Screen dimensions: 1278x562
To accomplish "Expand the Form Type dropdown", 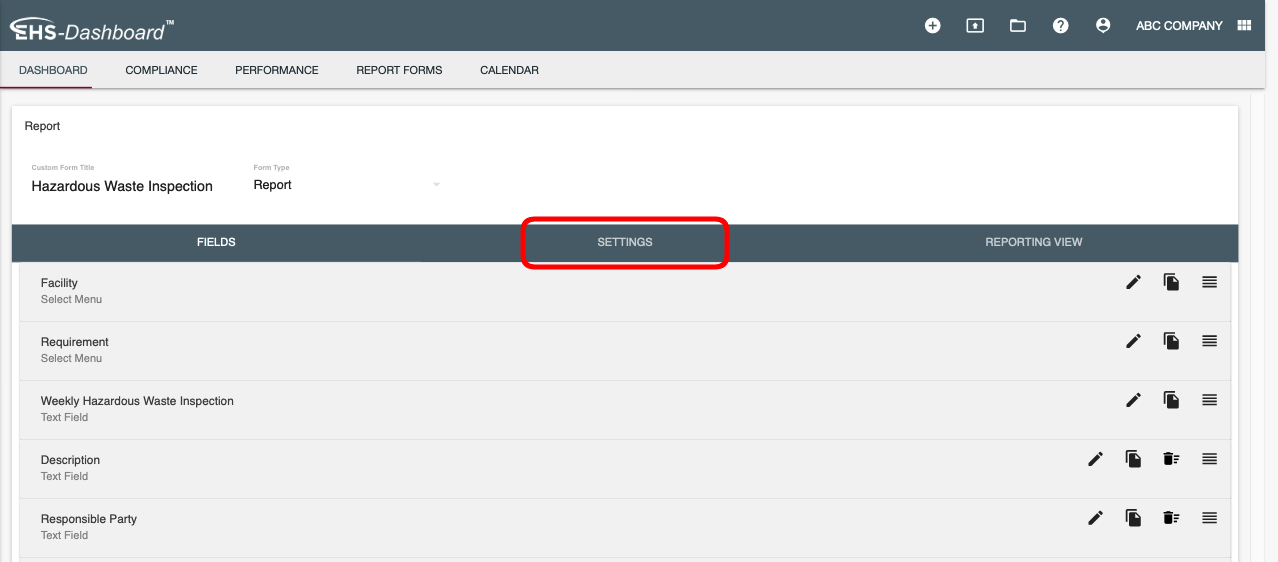I will pos(436,185).
